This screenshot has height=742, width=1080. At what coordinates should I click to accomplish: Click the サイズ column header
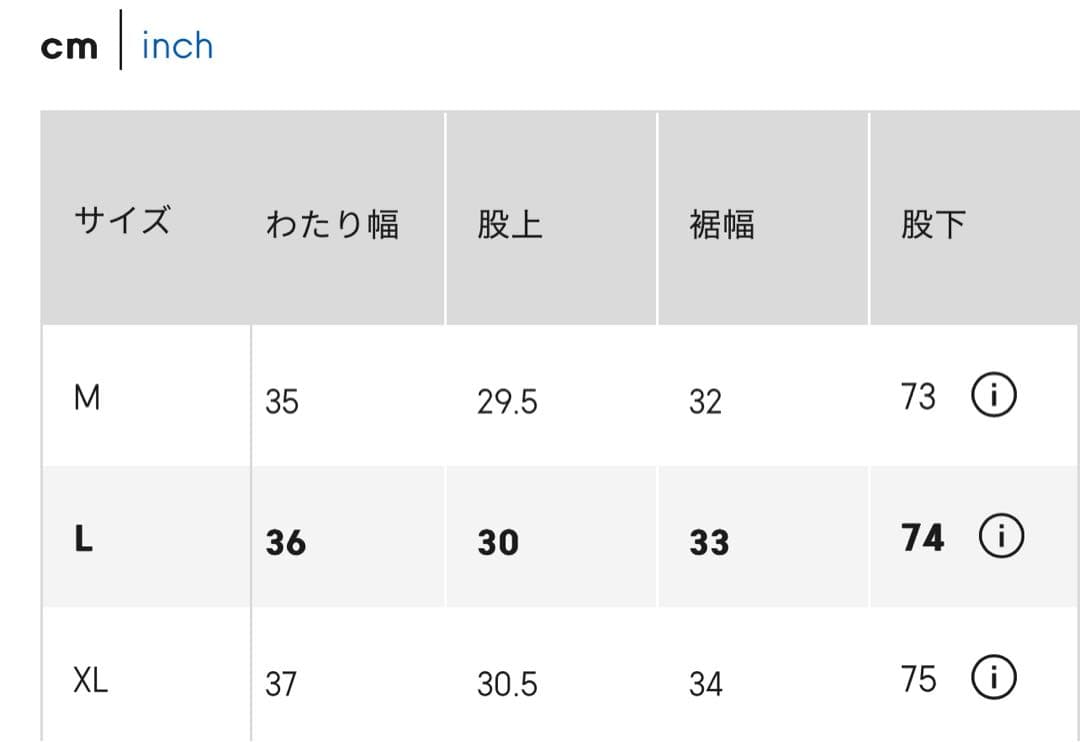coord(122,220)
